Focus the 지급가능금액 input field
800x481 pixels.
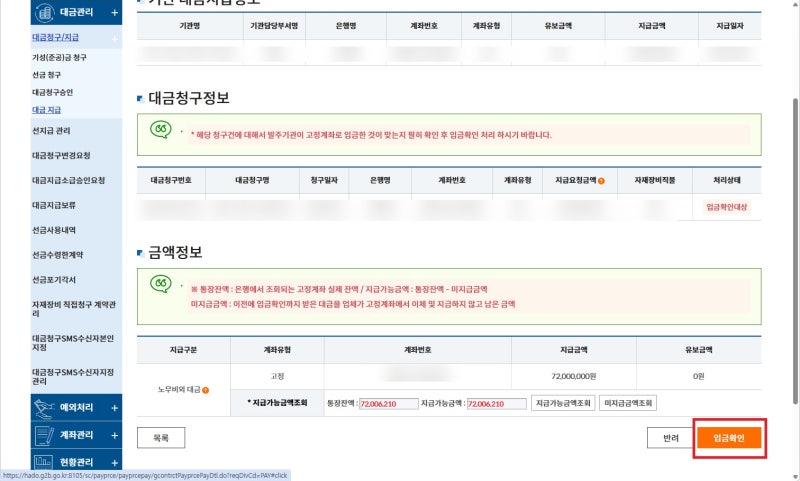coord(496,404)
